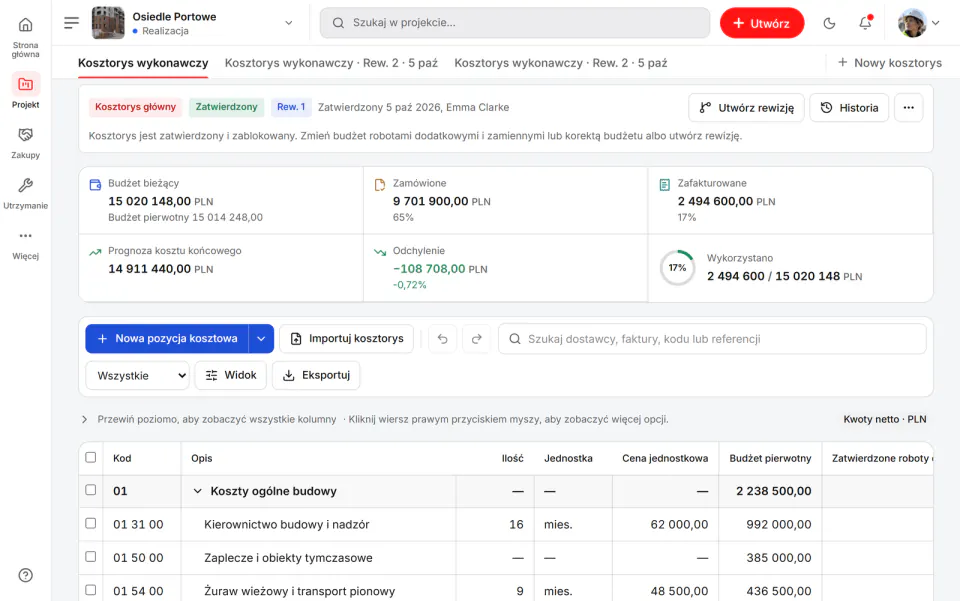Open notifications bell icon
The height and width of the screenshot is (601, 960).
[865, 23]
